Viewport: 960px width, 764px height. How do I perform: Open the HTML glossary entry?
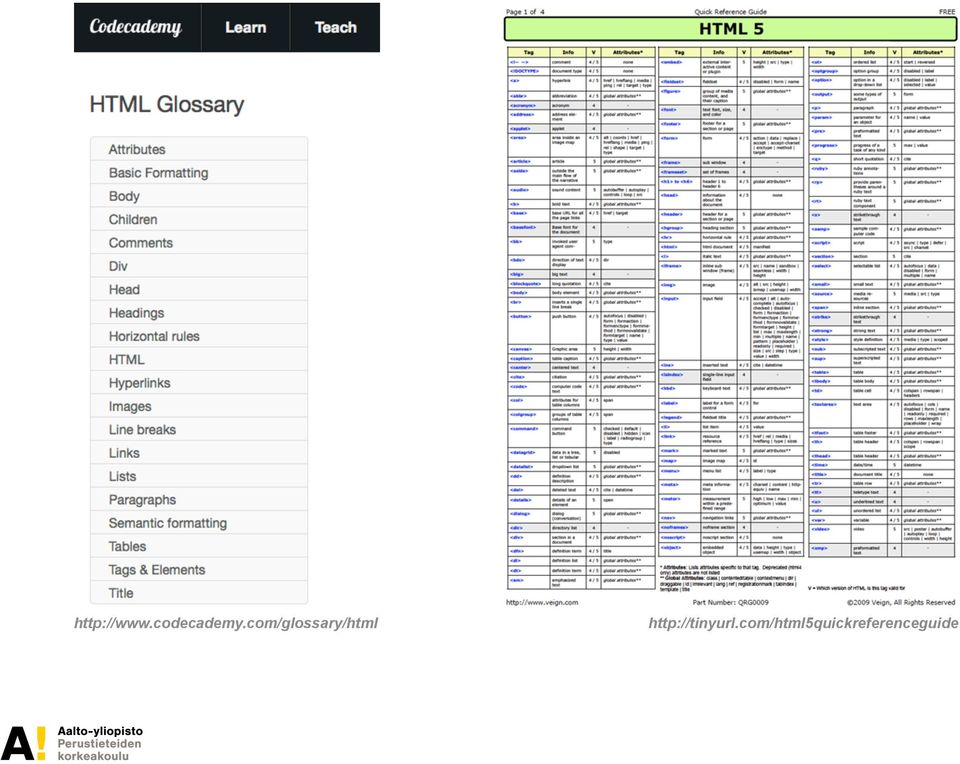click(x=199, y=359)
